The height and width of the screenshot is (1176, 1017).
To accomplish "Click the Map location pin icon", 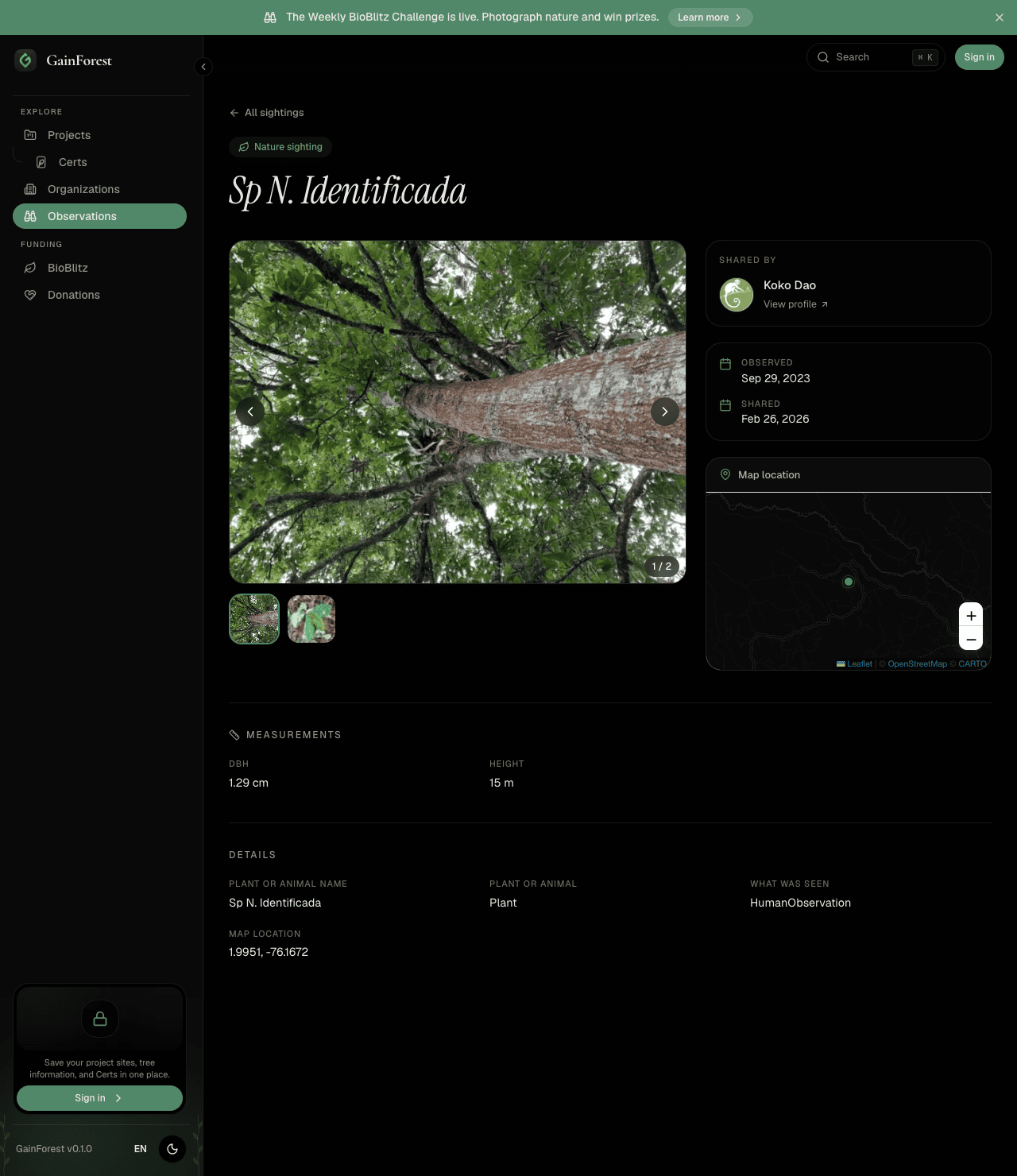I will (x=725, y=474).
